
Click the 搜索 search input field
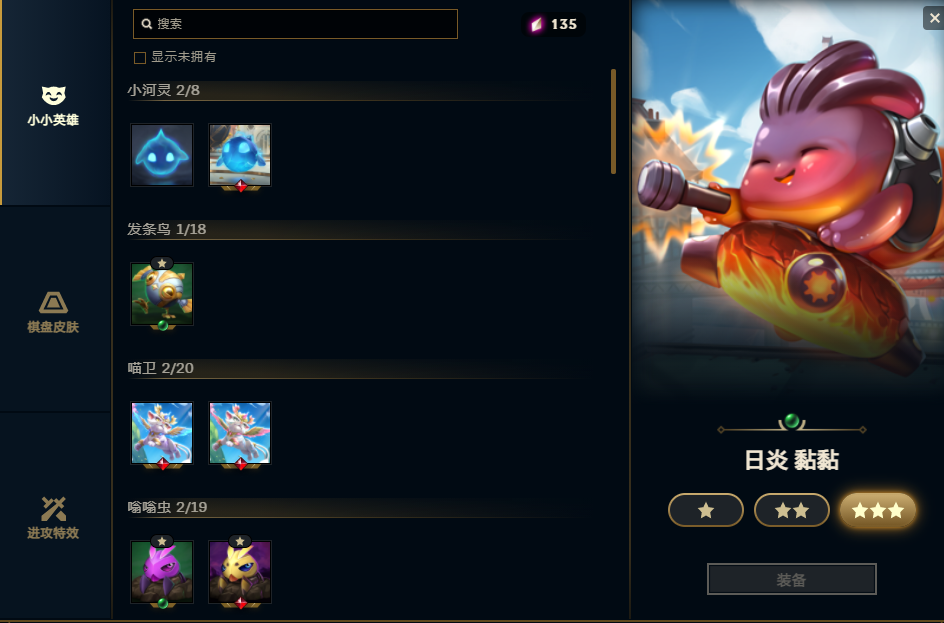pyautogui.click(x=295, y=24)
